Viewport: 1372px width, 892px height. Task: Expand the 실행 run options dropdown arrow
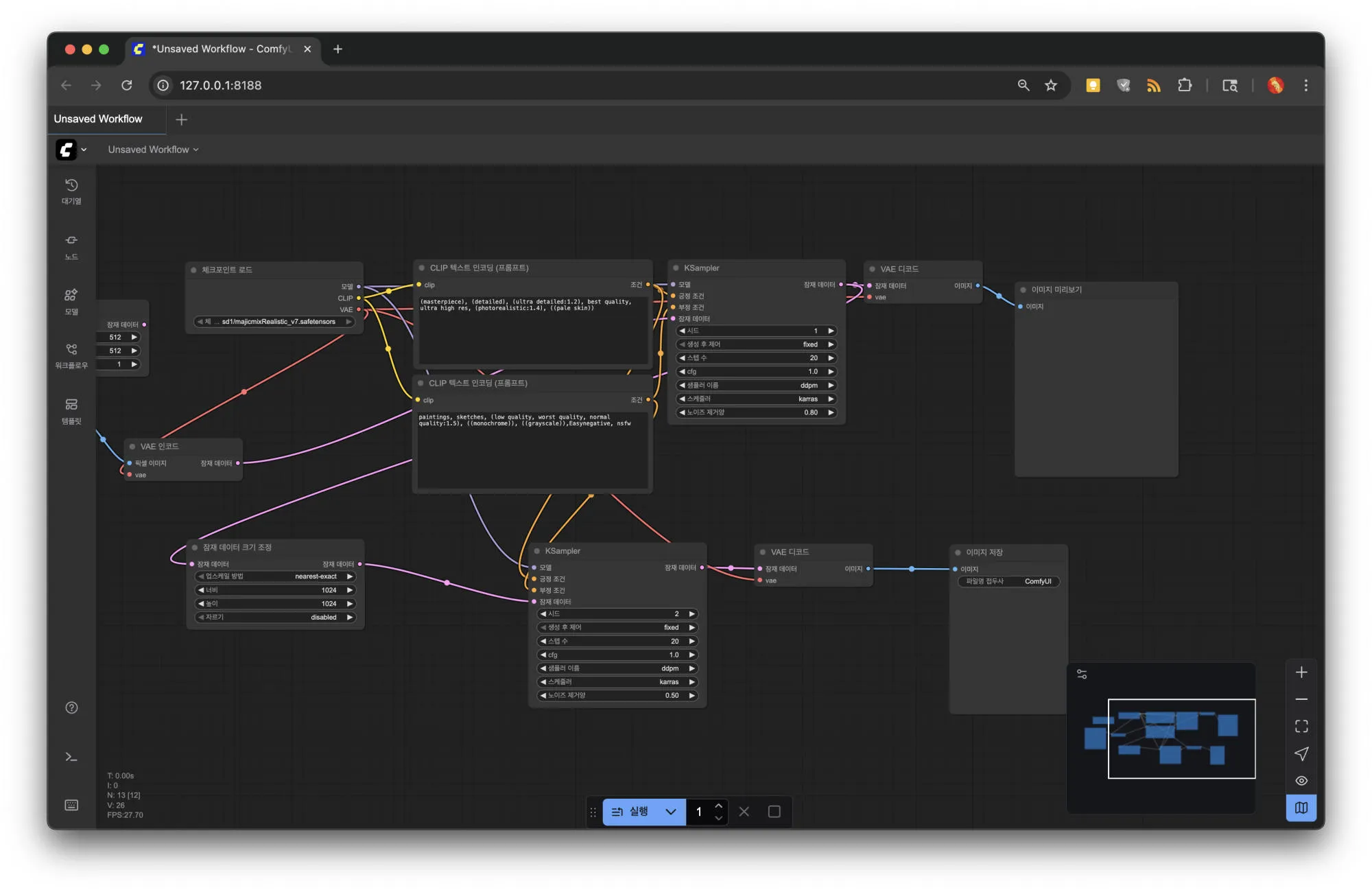(671, 812)
